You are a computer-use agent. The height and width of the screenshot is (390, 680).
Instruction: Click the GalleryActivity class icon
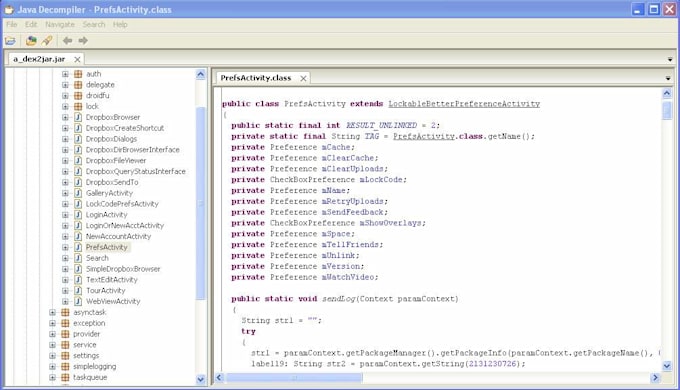tap(78, 193)
